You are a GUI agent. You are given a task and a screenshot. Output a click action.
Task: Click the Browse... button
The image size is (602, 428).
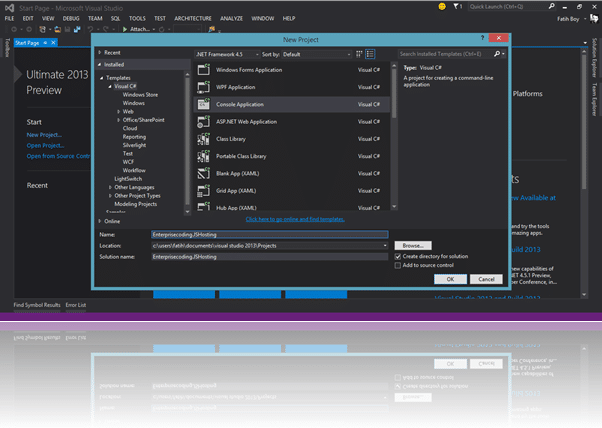point(413,246)
